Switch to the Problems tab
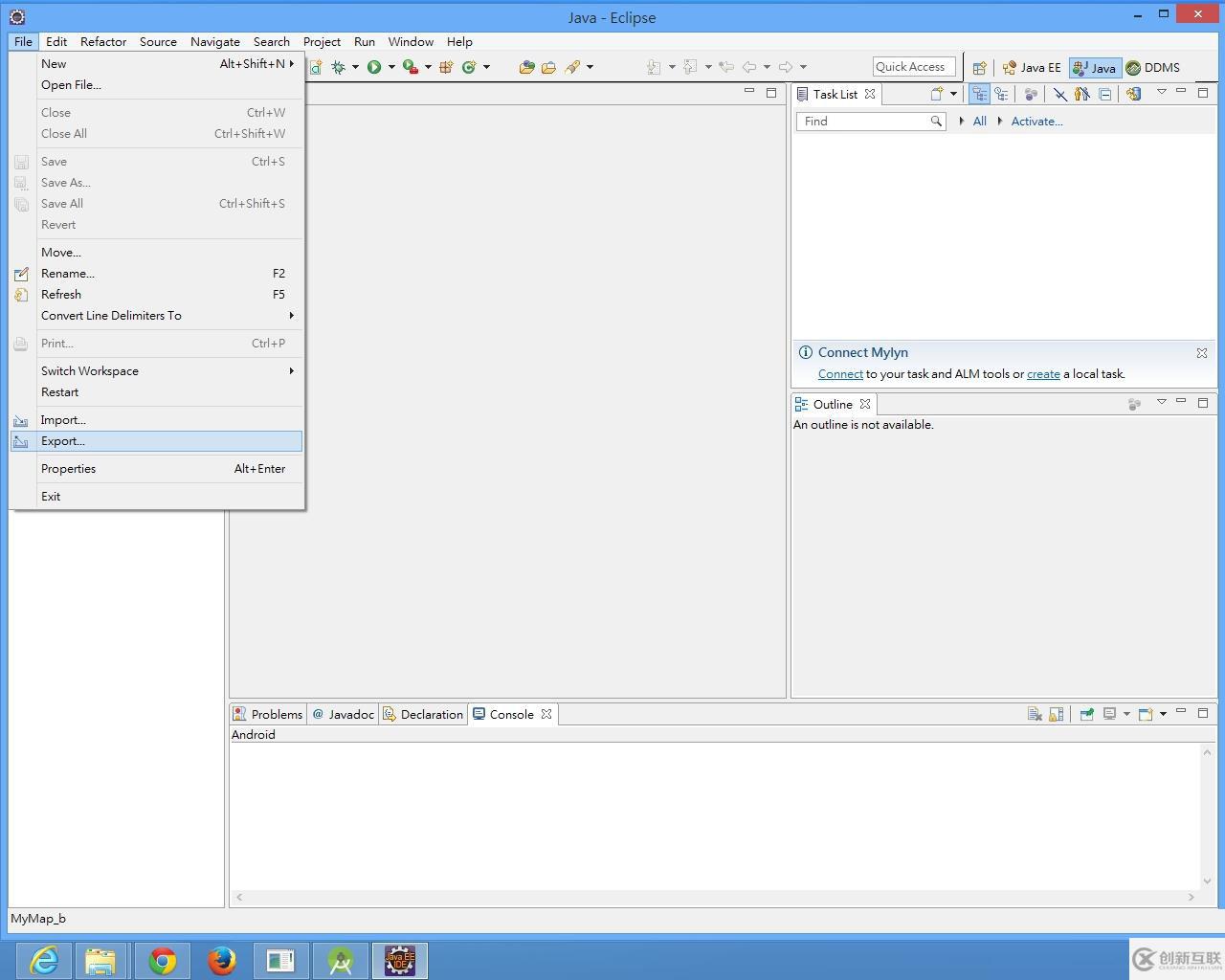1225x980 pixels. click(x=268, y=715)
